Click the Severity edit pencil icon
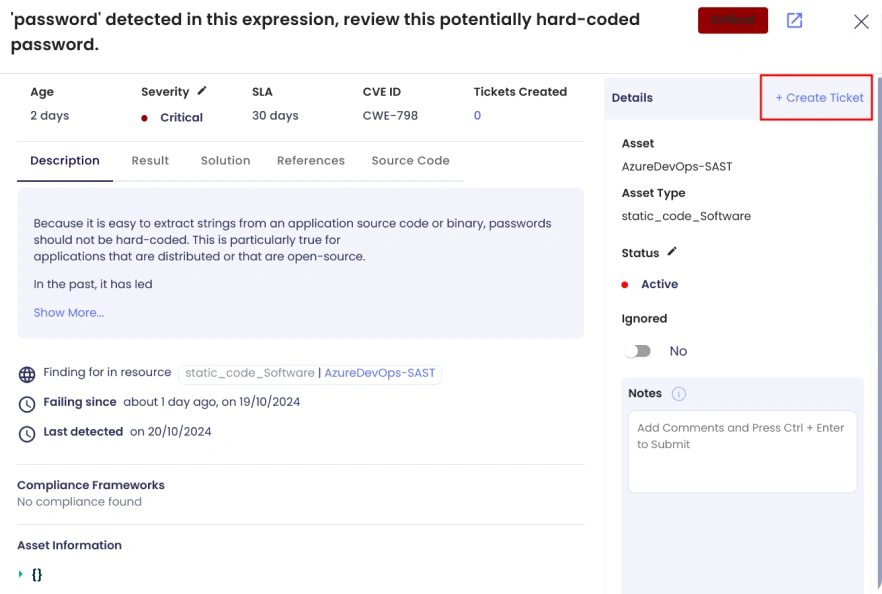Screen dimensions: 882x594 pos(202,91)
